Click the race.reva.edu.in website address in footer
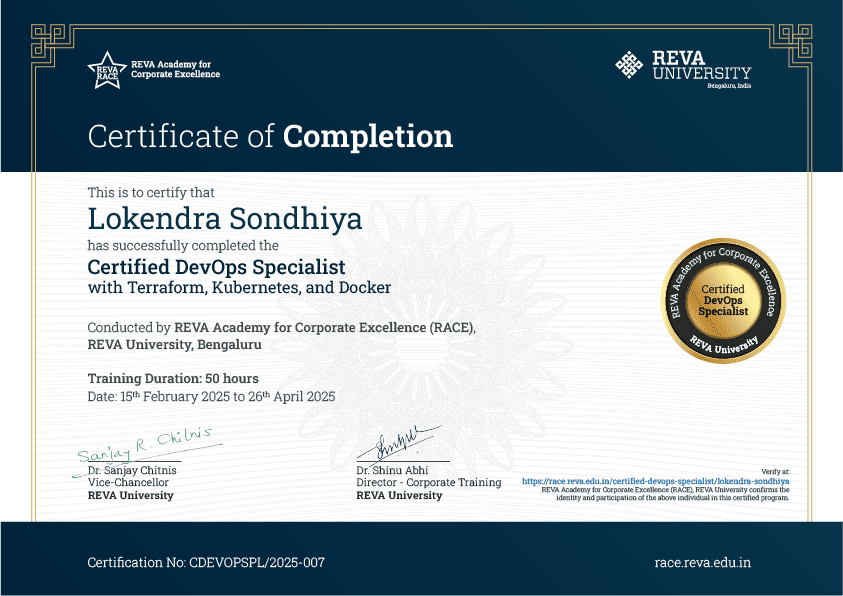Image resolution: width=843 pixels, height=596 pixels. pyautogui.click(x=703, y=563)
